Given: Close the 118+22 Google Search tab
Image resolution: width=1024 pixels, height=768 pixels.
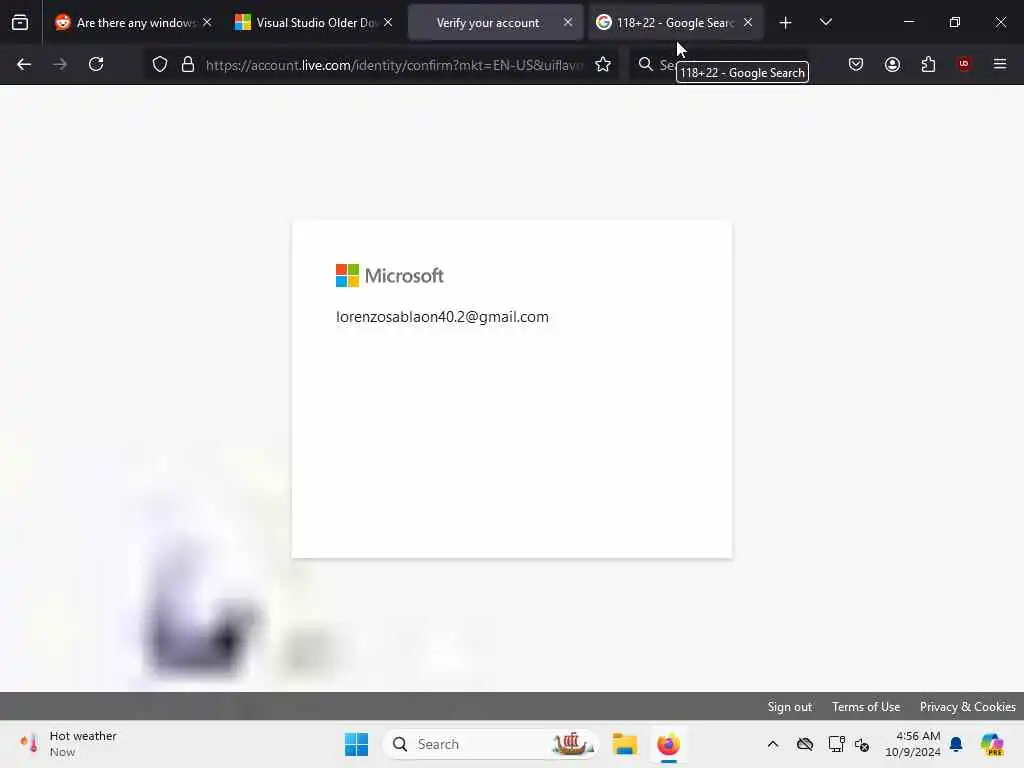Looking at the screenshot, I should [x=748, y=22].
